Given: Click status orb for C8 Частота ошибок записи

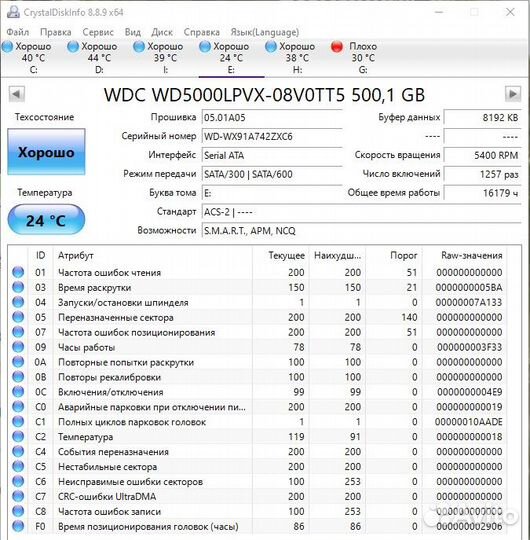Looking at the screenshot, I should coord(18,511).
